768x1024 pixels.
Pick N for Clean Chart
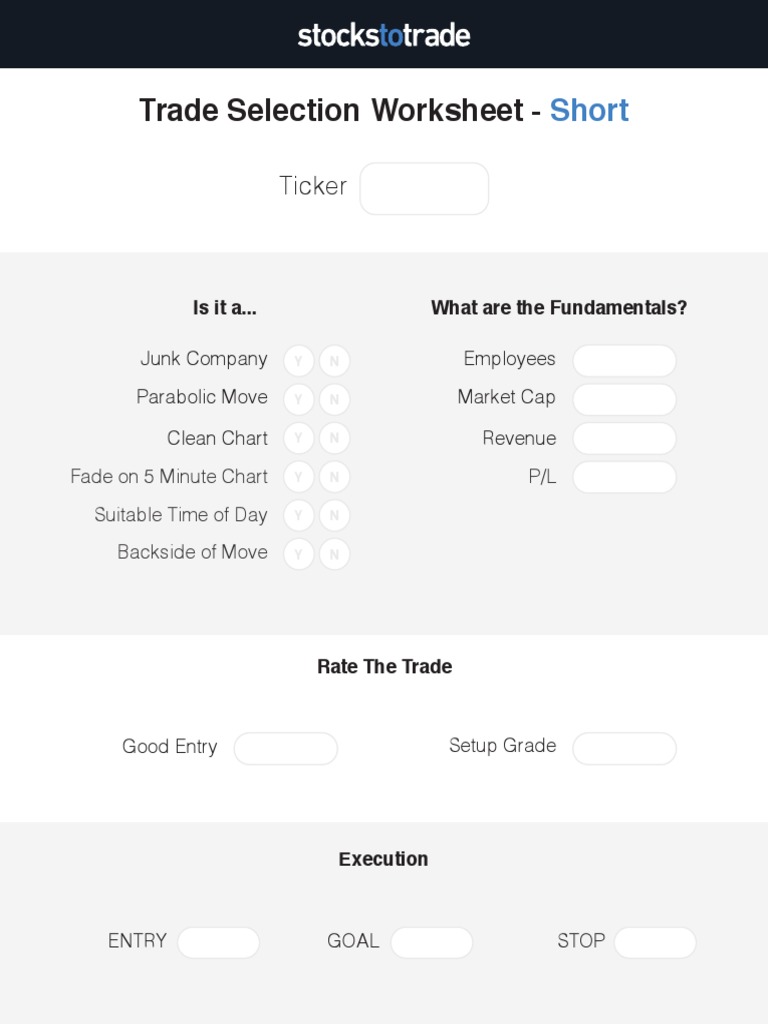[334, 438]
